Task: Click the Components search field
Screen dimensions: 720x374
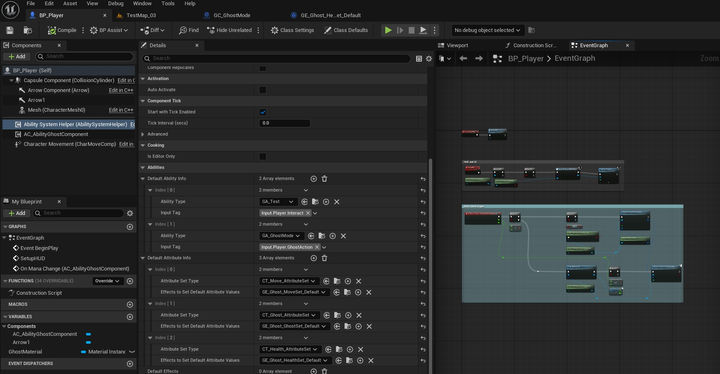Action: click(x=84, y=57)
